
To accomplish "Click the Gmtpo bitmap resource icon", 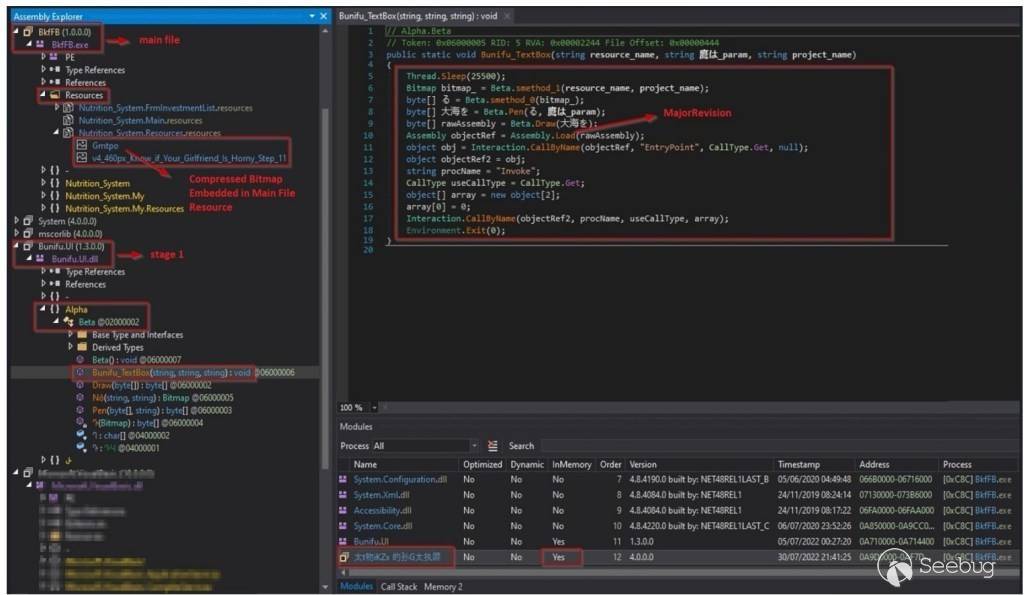I will point(81,145).
